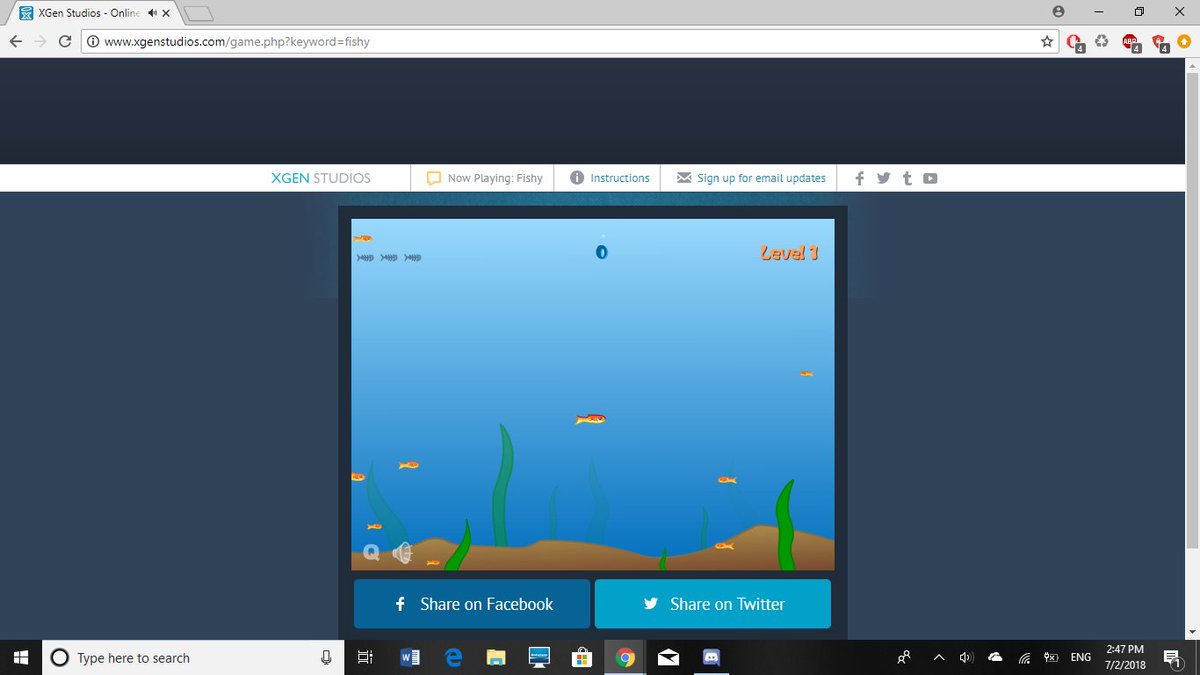This screenshot has width=1200, height=675.
Task: Open the Chrome profile avatar icon
Action: coord(1058,12)
